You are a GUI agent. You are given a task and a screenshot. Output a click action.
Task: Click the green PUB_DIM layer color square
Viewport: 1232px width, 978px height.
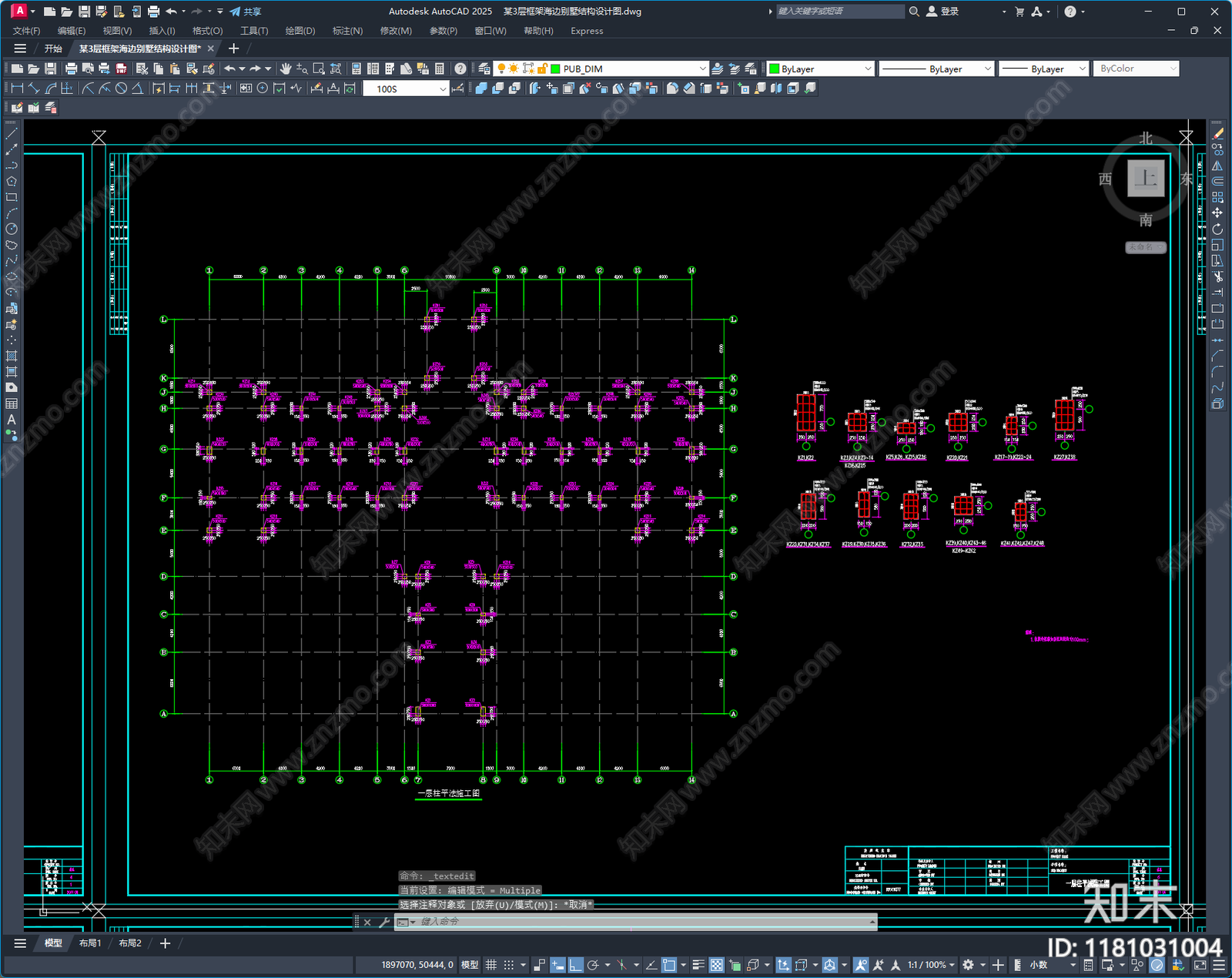556,69
